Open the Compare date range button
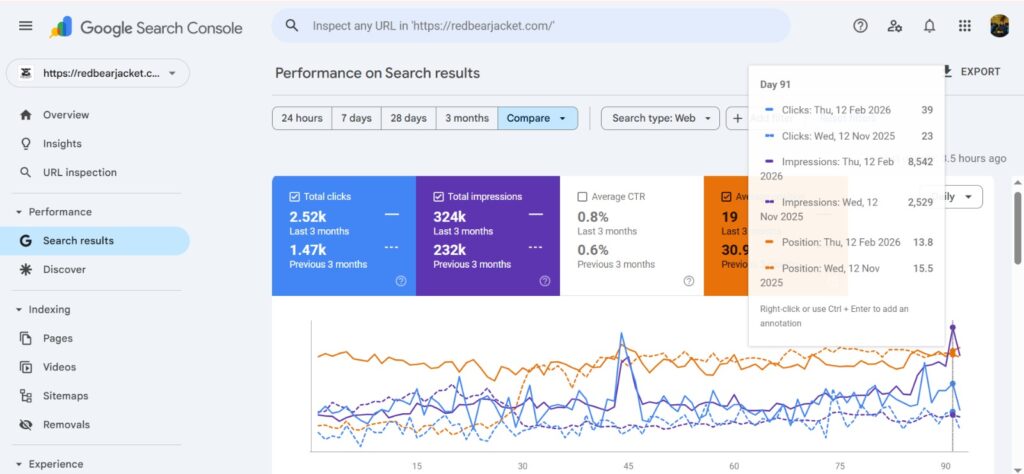The width and height of the screenshot is (1024, 474). [x=537, y=118]
